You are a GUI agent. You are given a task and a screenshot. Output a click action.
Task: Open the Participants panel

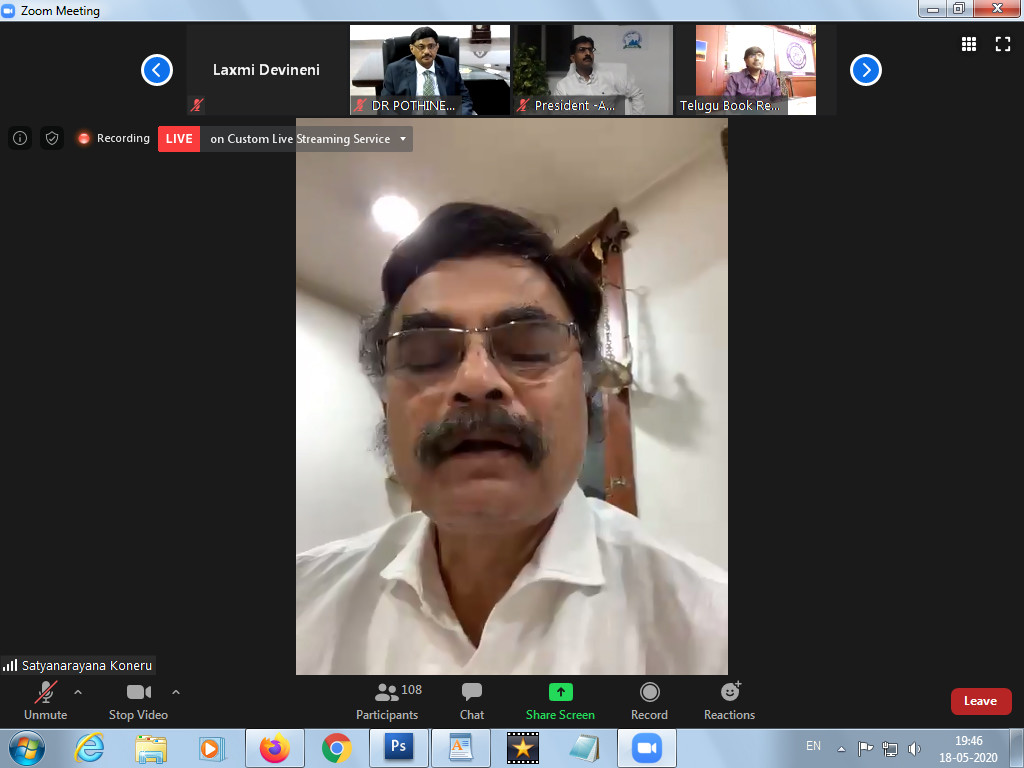pos(388,701)
